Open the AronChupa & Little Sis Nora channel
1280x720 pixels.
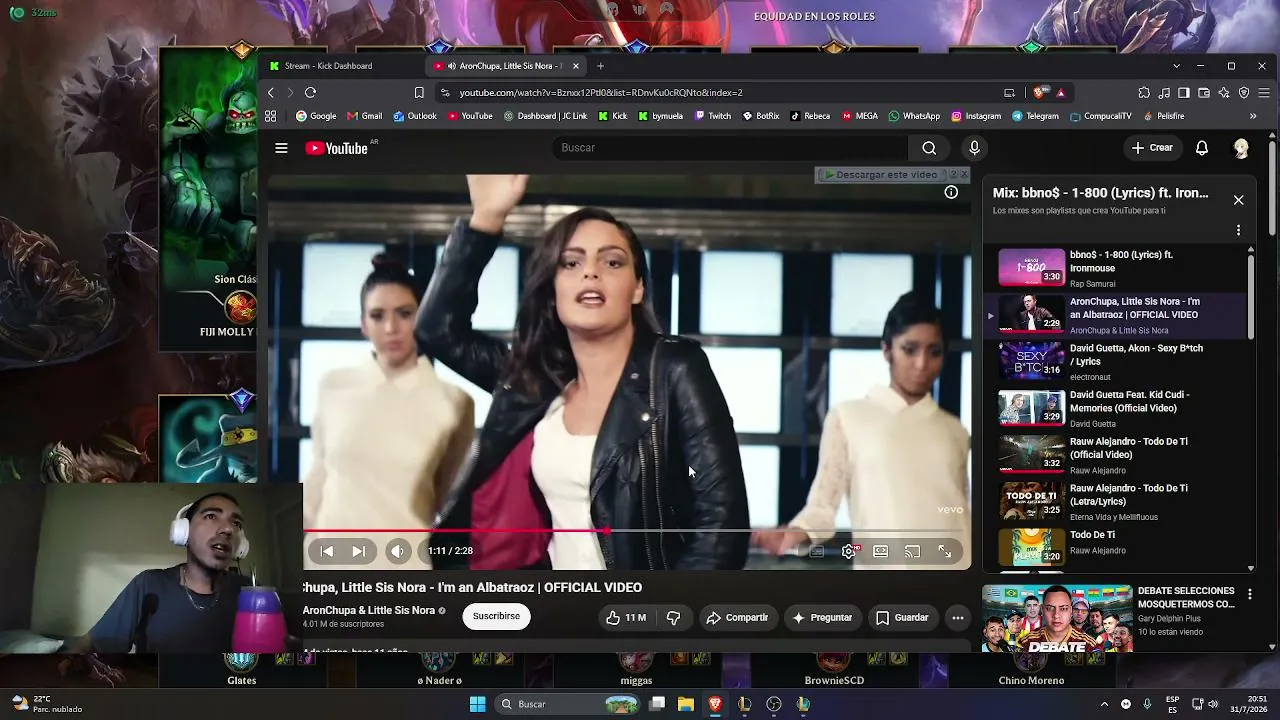tap(369, 610)
